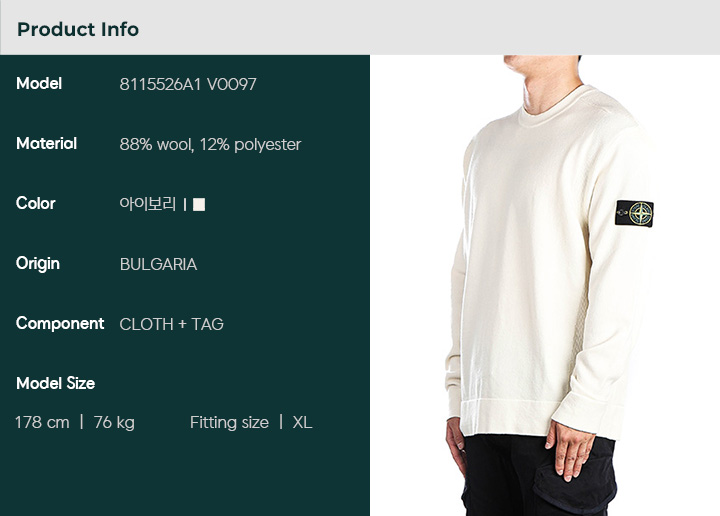Image resolution: width=720 pixels, height=516 pixels.
Task: Select the Fitting size label
Action: [229, 422]
